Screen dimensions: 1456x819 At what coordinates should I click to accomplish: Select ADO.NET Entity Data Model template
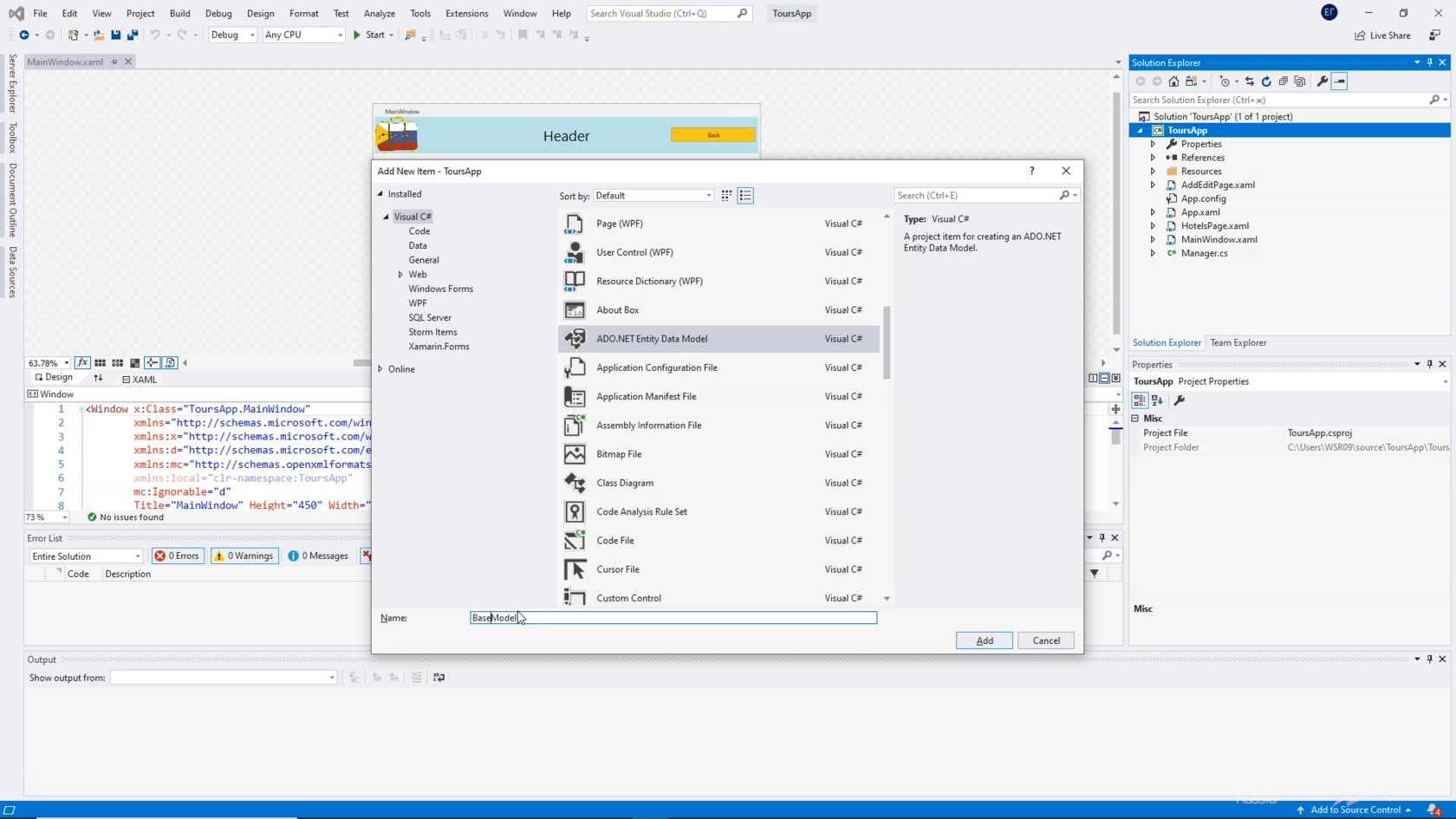tap(718, 339)
